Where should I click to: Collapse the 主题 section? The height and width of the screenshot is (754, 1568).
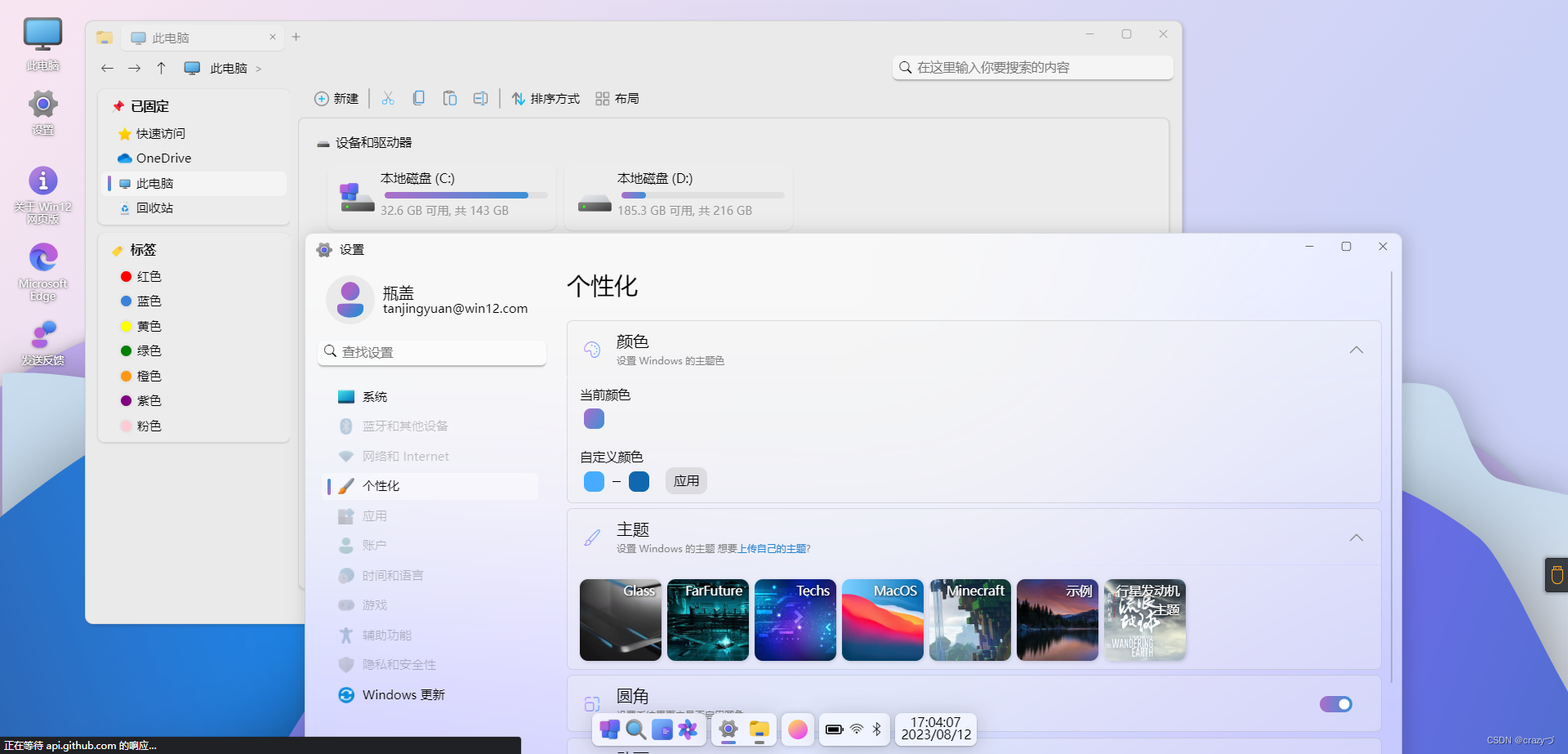[x=1356, y=538]
